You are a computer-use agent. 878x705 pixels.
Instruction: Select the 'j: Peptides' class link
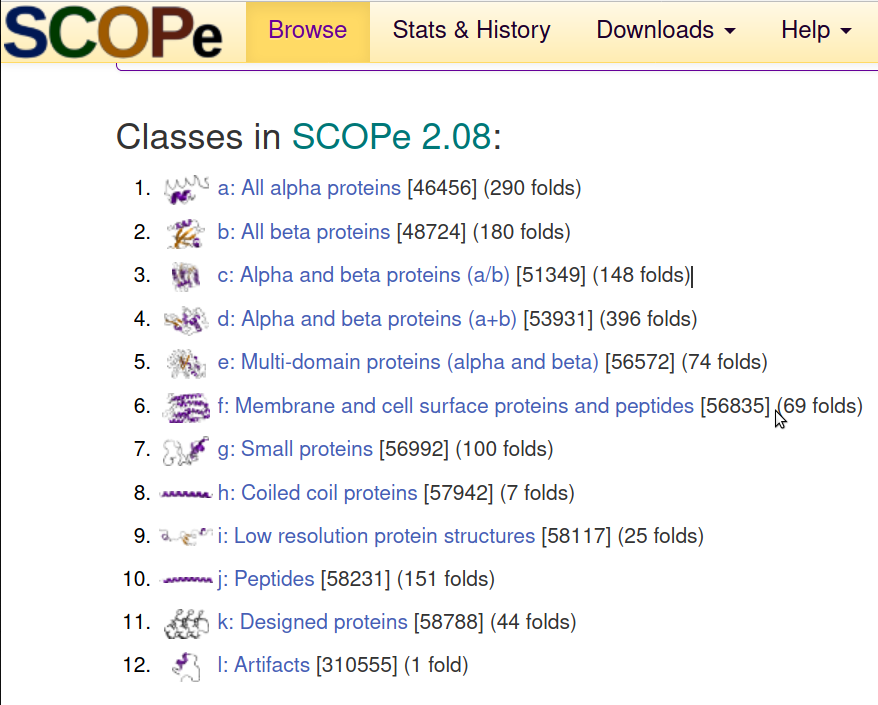click(266, 579)
